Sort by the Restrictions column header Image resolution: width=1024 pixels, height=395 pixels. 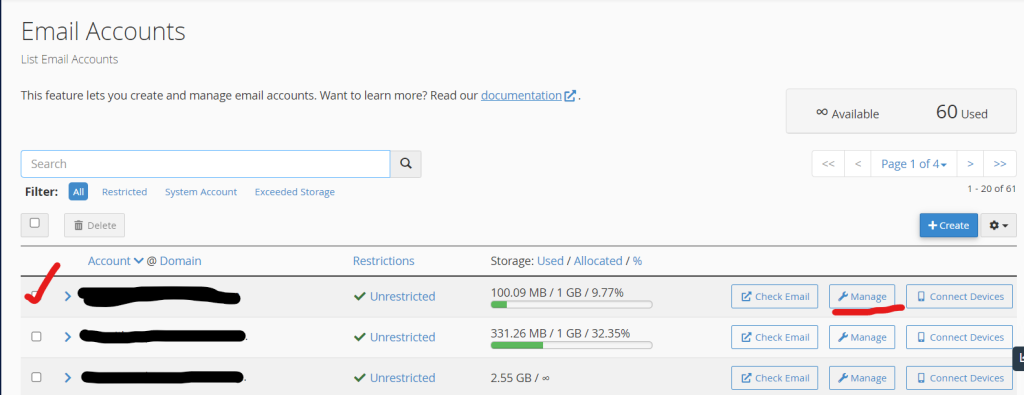[383, 261]
